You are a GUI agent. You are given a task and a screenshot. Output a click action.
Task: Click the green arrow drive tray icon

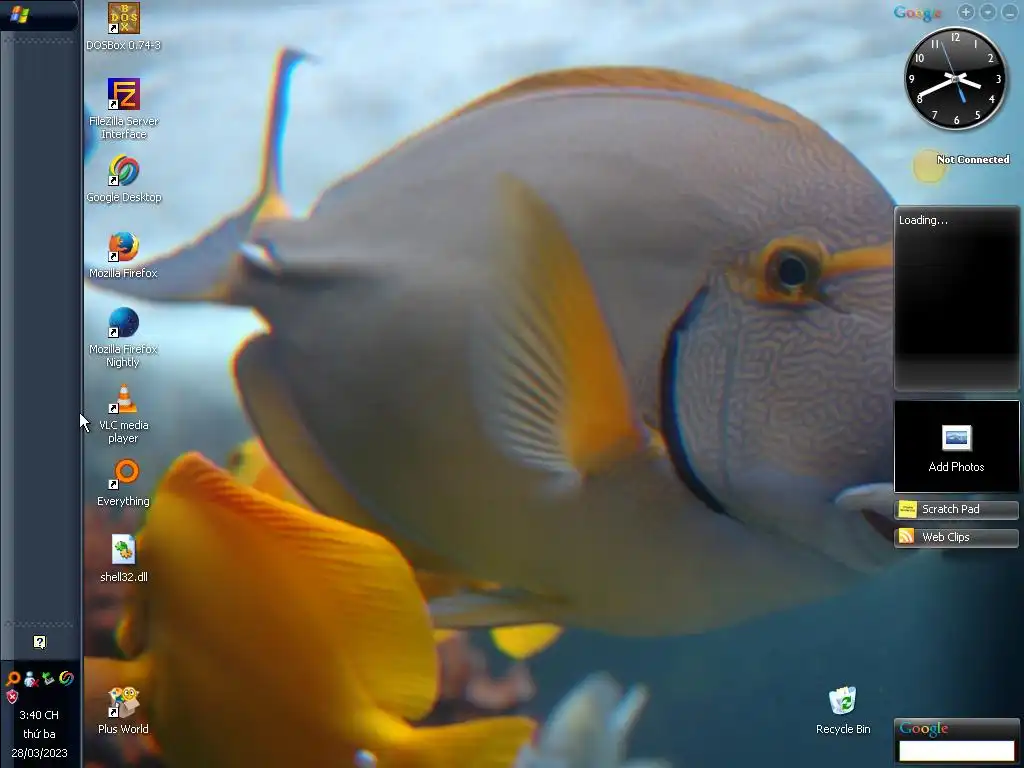click(x=48, y=679)
